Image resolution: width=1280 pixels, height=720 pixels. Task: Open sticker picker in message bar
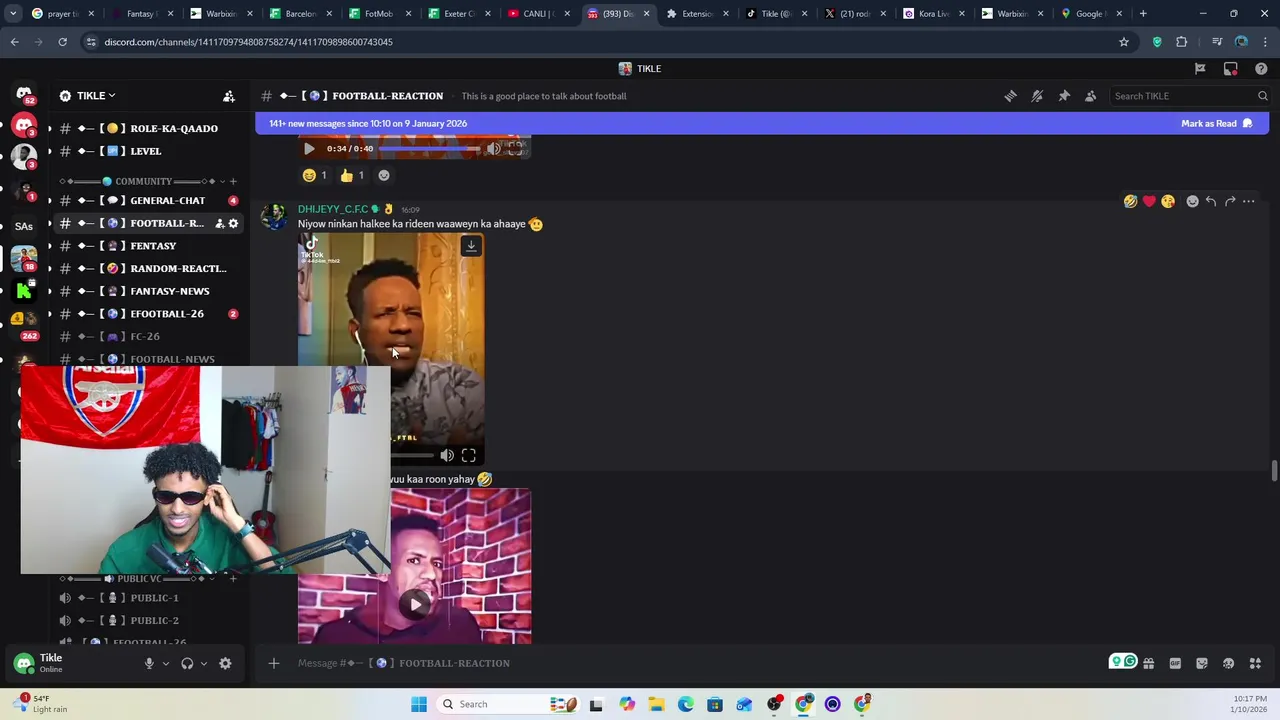pyautogui.click(x=1202, y=663)
